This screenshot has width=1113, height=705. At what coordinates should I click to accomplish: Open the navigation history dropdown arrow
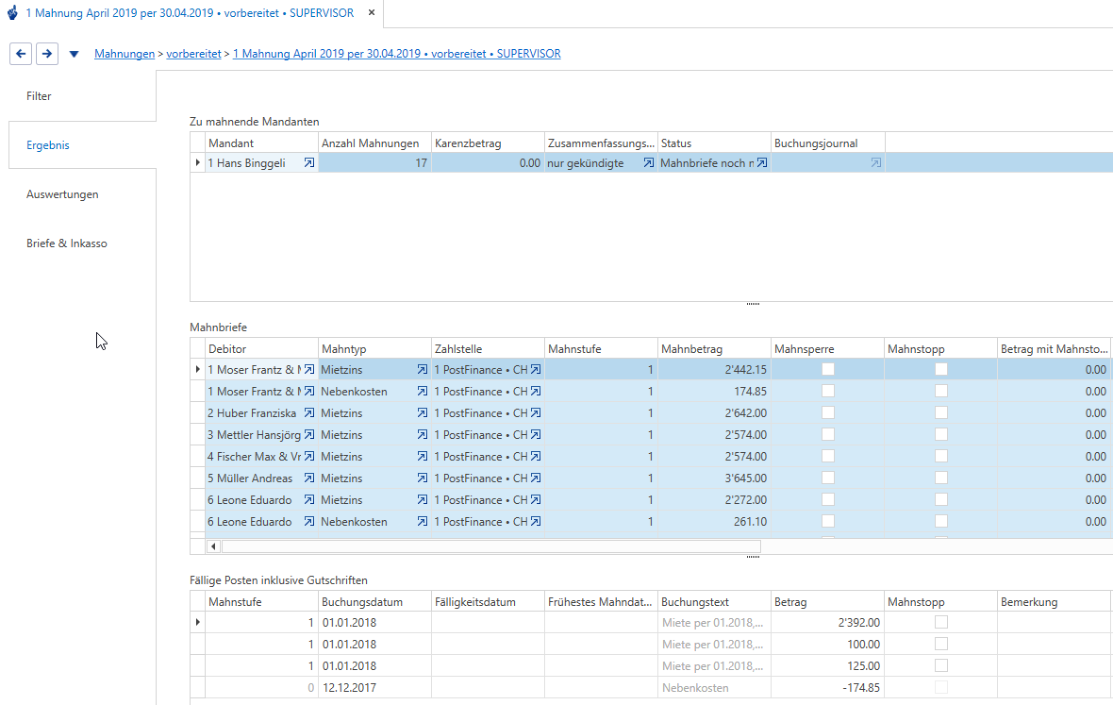click(x=74, y=54)
